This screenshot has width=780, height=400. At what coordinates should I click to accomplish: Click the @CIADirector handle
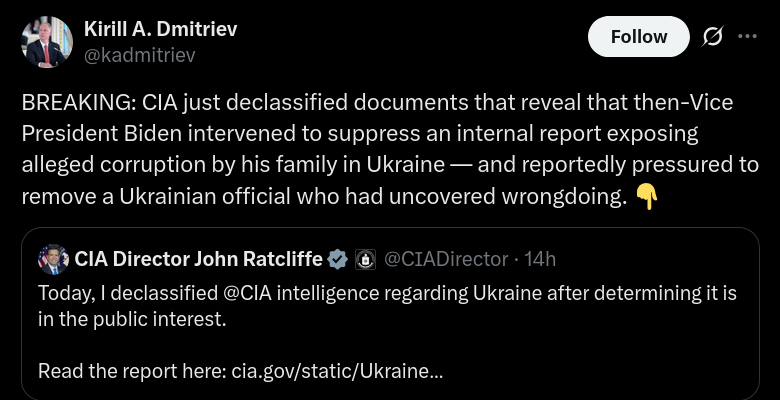pos(446,260)
